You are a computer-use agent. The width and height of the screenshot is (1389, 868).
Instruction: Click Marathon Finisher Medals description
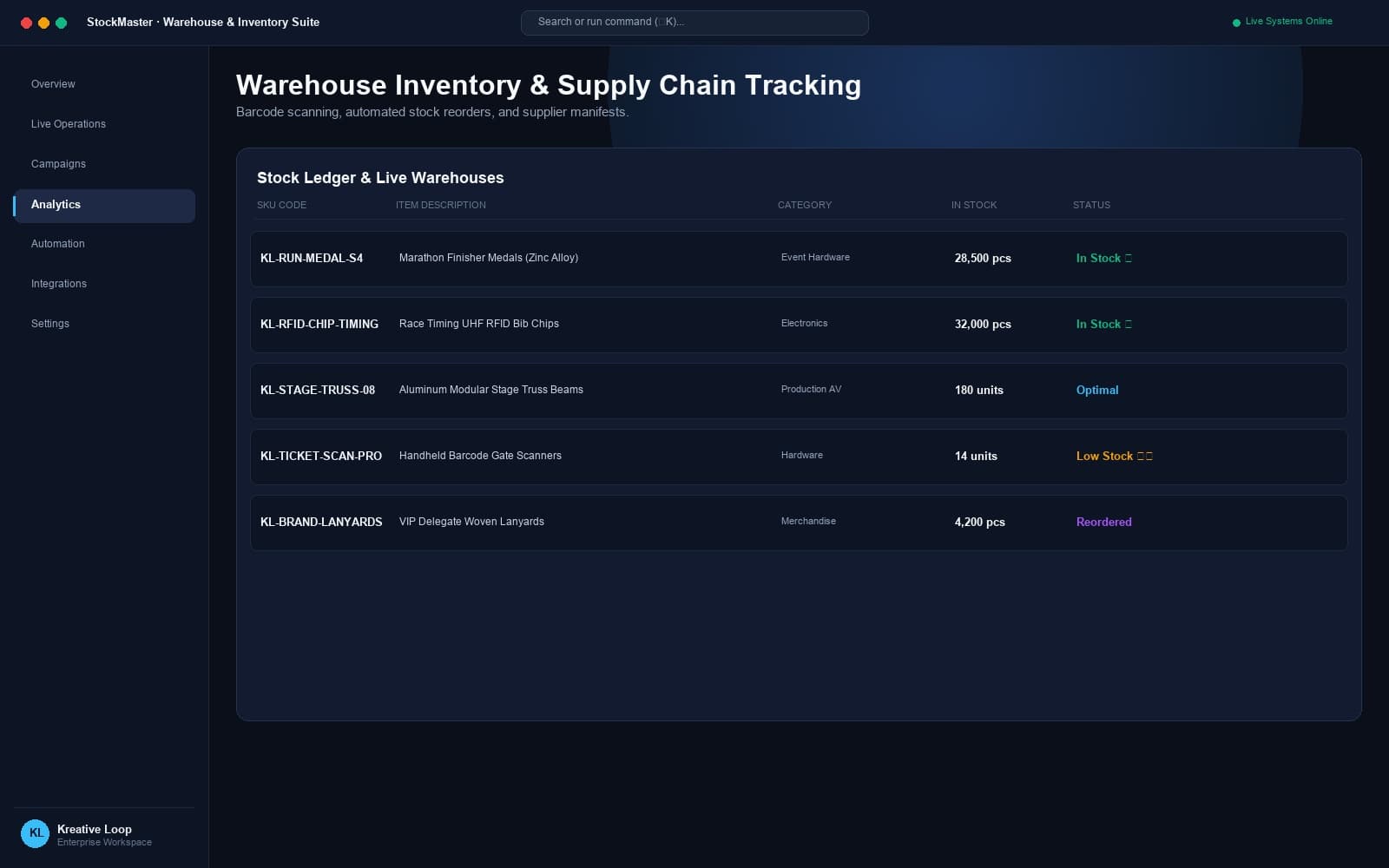[489, 258]
